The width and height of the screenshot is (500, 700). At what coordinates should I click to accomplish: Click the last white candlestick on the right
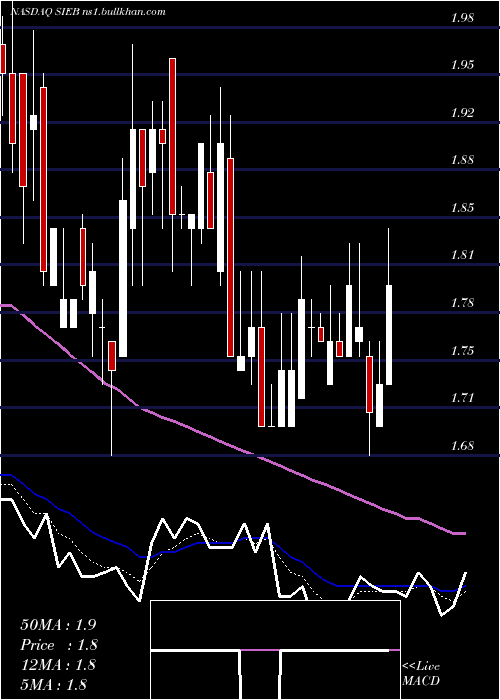[x=389, y=335]
